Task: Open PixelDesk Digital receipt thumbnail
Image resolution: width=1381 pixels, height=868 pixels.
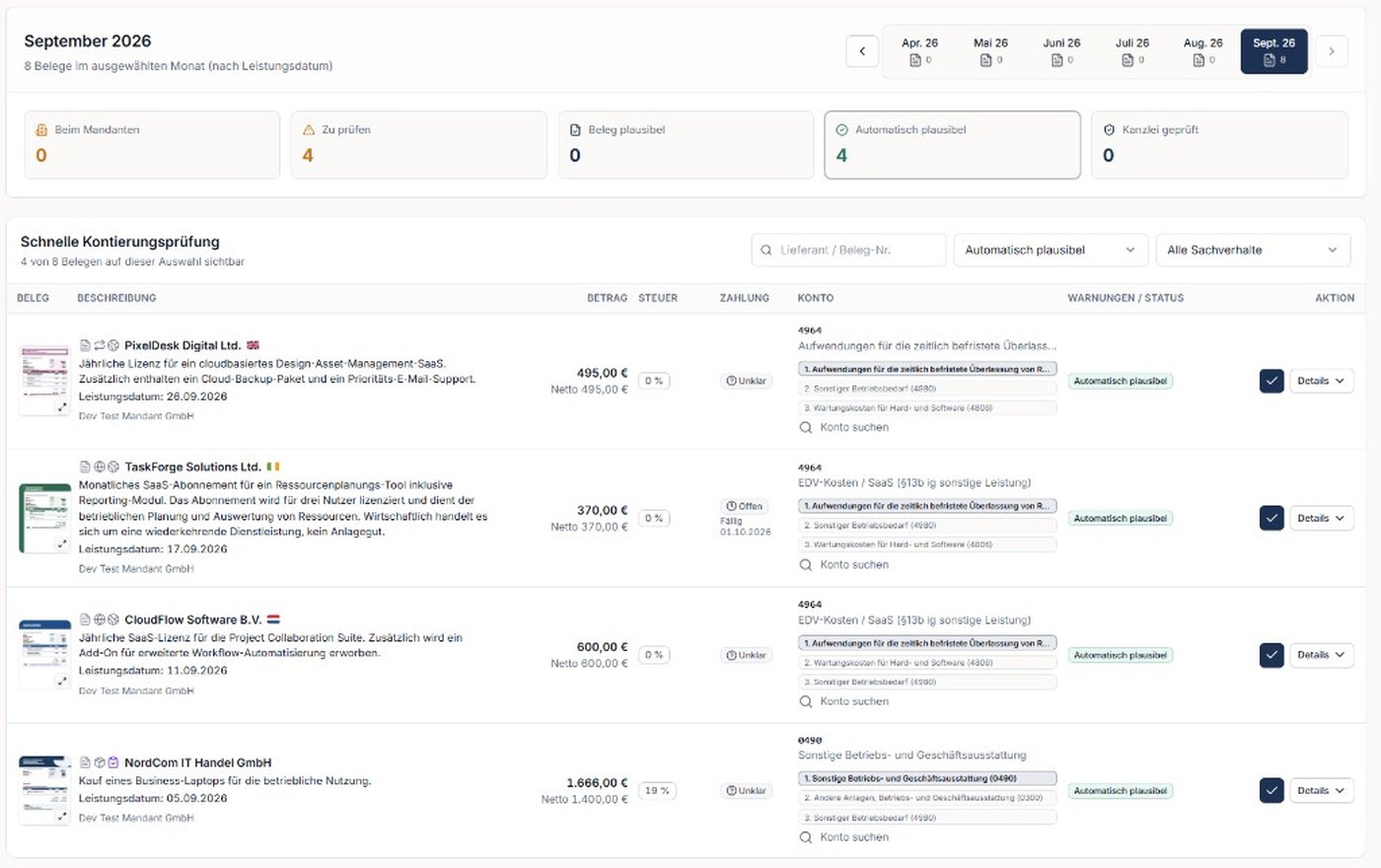Action: 44,380
